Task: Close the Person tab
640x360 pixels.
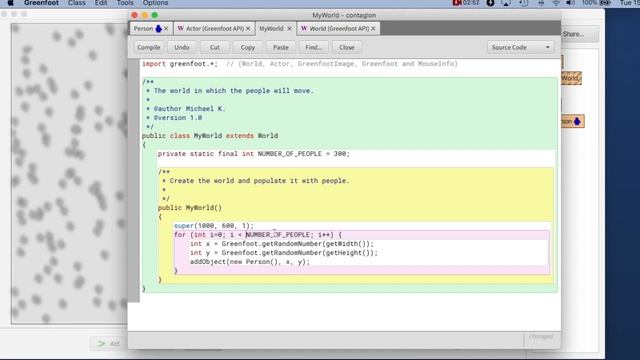Action: 166,29
